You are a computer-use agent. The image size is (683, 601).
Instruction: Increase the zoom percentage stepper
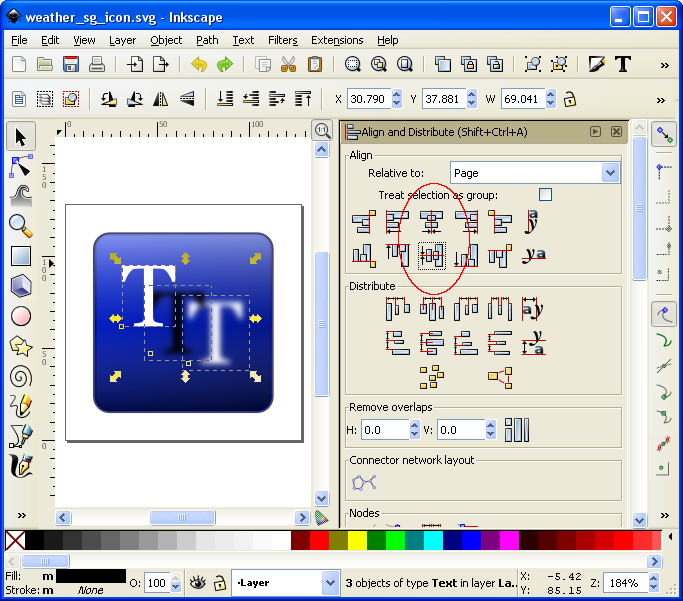653,578
